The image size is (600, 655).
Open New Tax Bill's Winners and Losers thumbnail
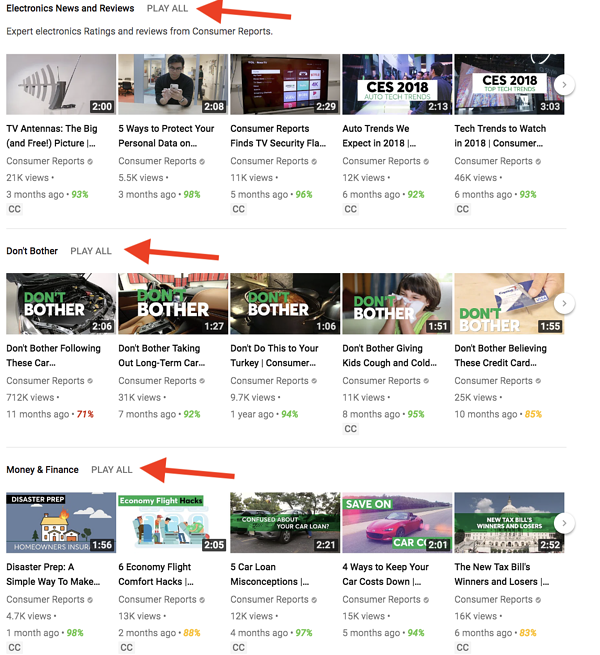(x=509, y=523)
